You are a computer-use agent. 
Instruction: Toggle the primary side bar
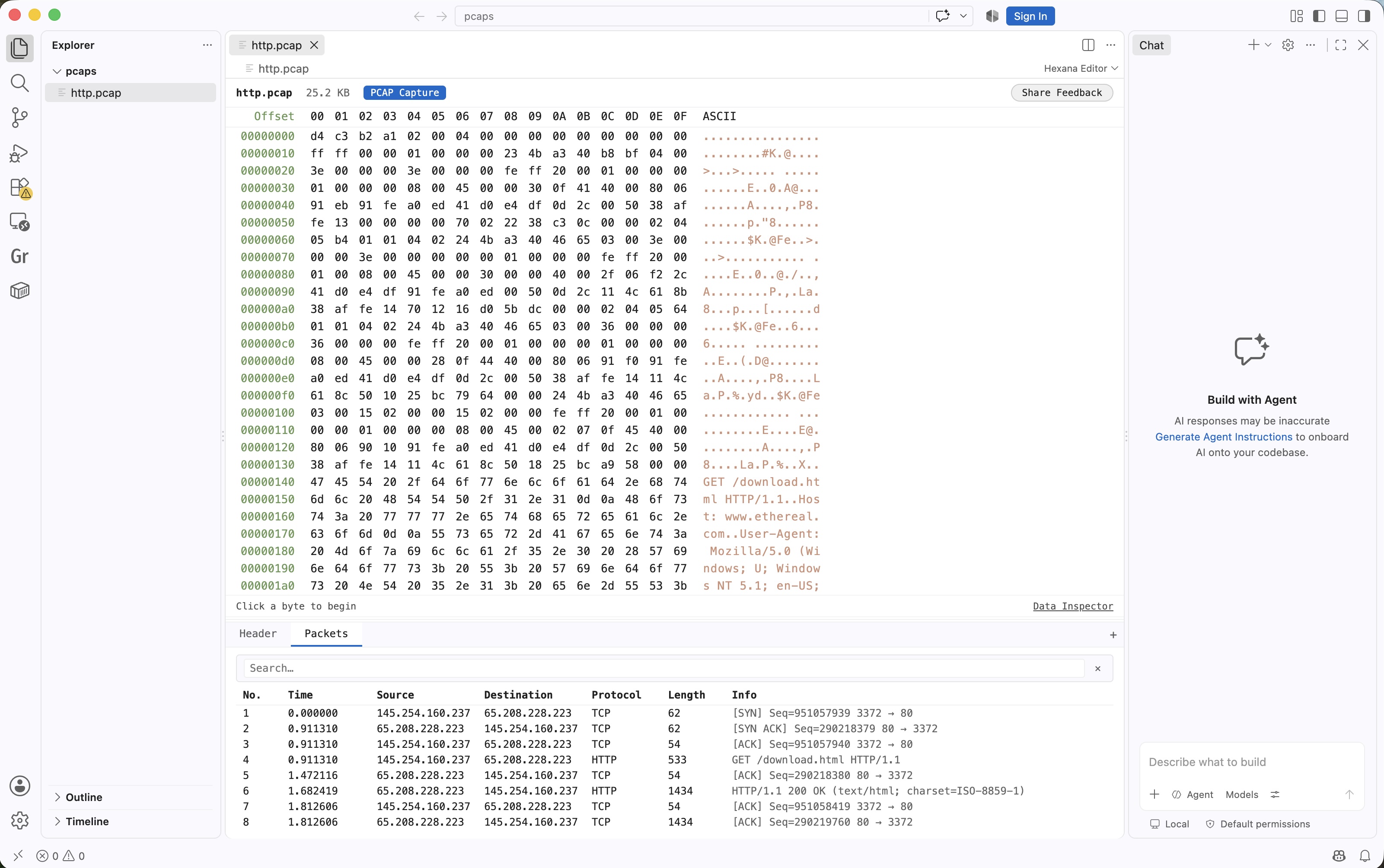point(1319,16)
